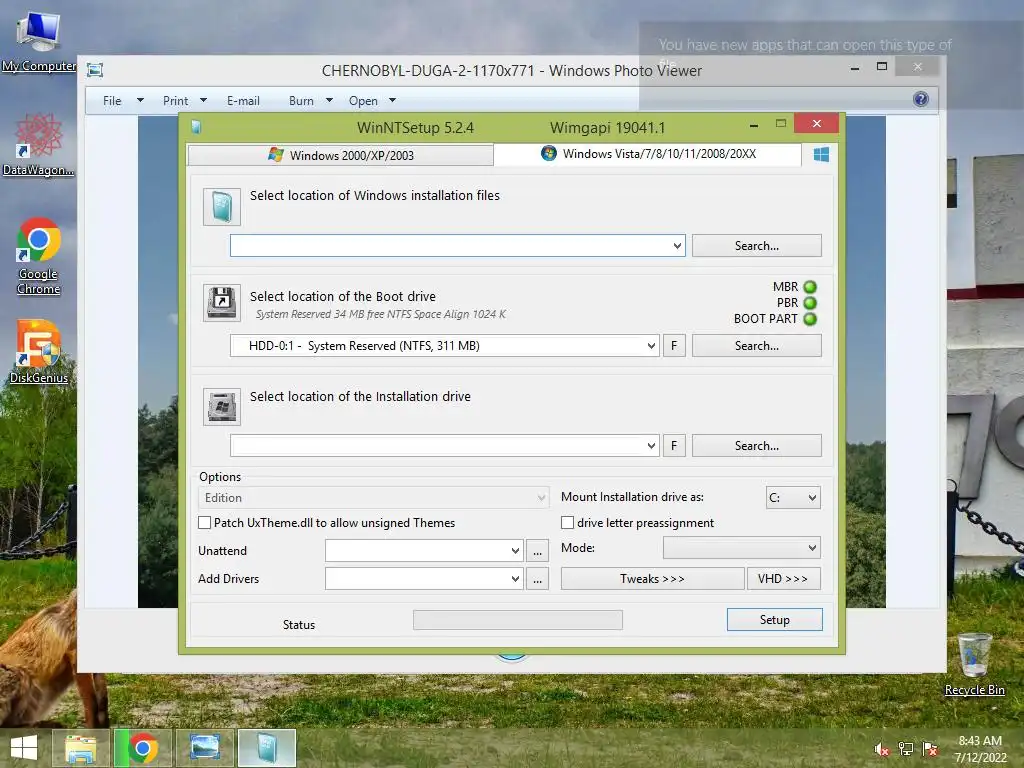
Task: Click the Action Center flag tray icon
Action: (931, 749)
